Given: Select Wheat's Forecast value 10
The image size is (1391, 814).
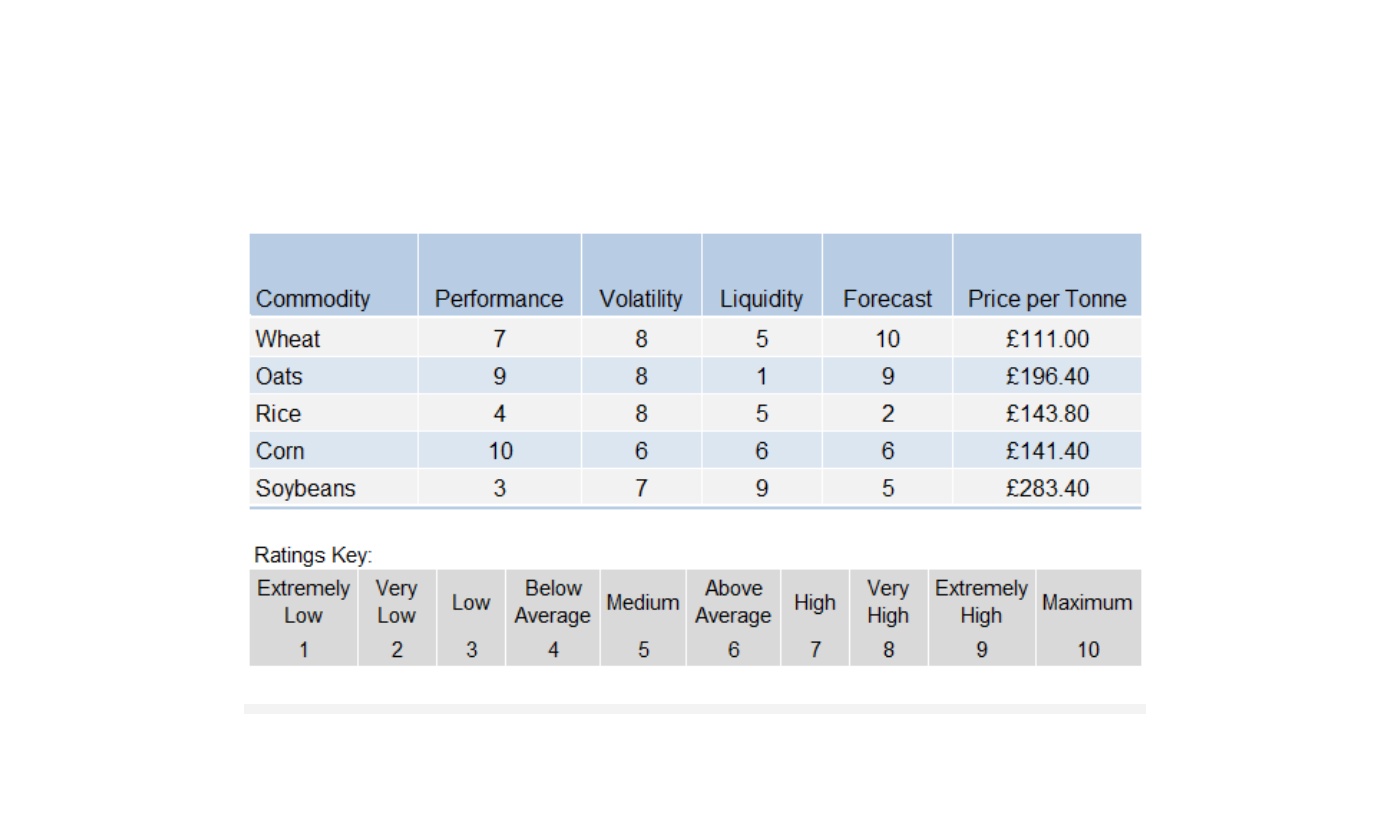Looking at the screenshot, I should [x=887, y=339].
